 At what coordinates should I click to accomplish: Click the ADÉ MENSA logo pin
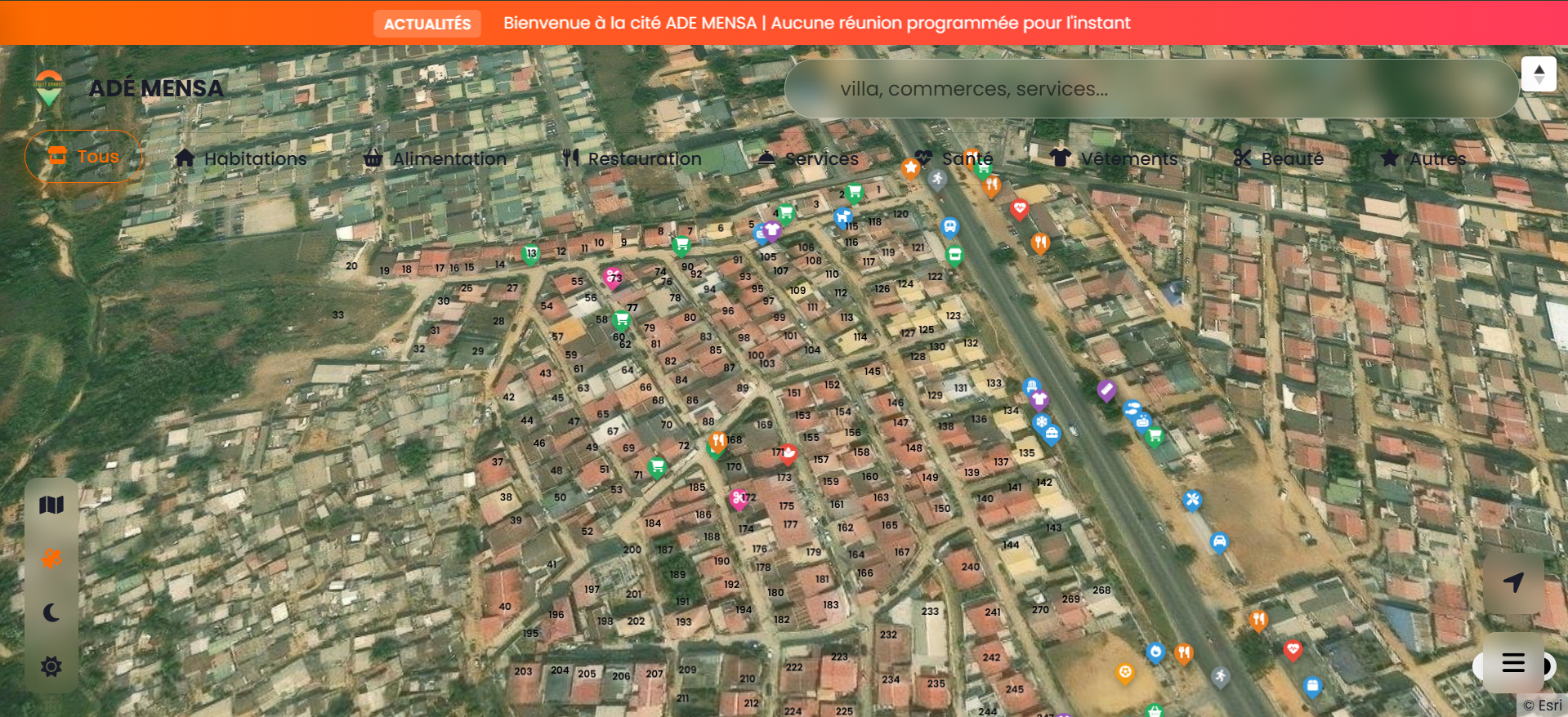49,88
